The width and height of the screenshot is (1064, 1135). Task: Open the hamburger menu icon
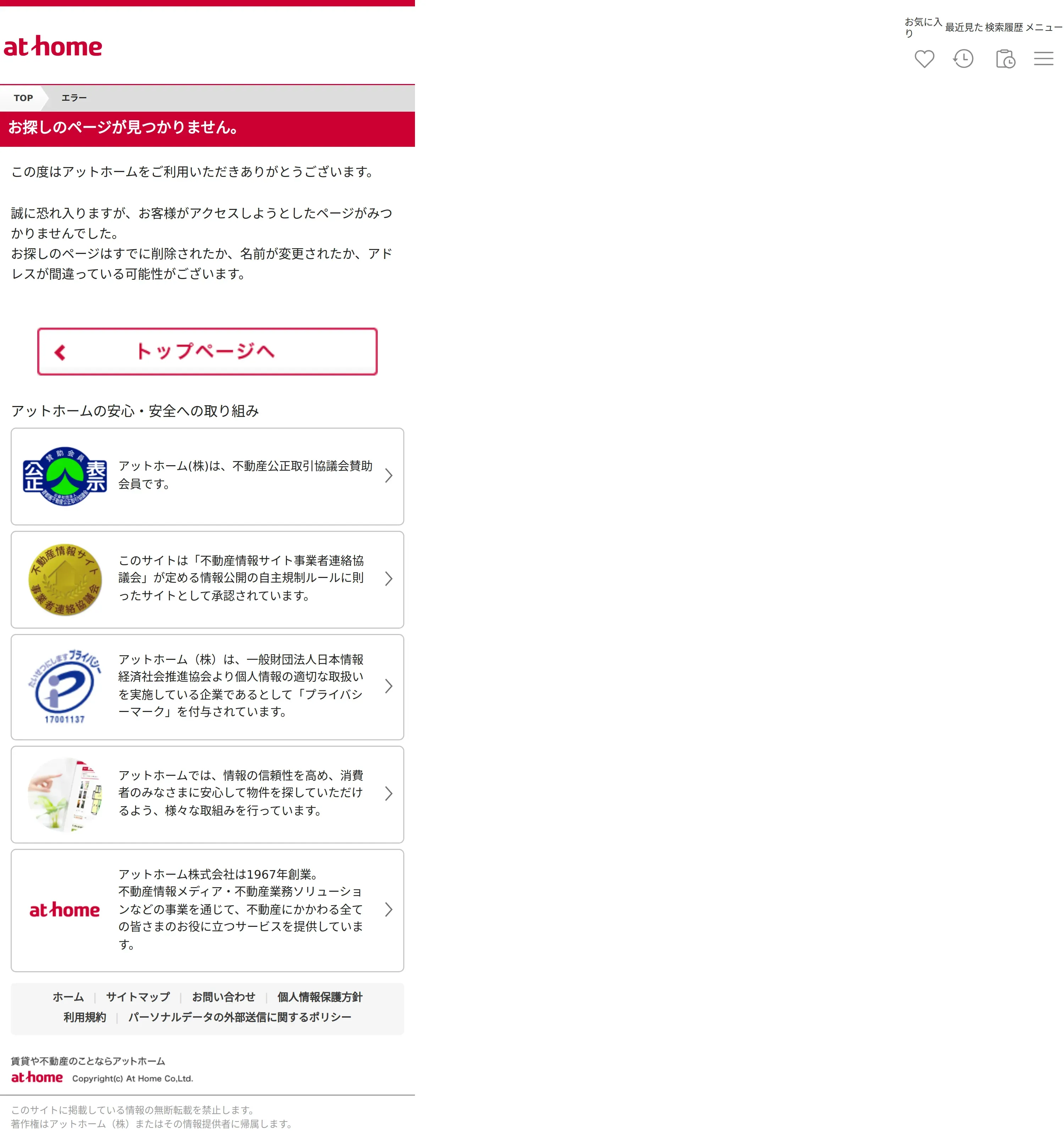click(x=1043, y=59)
